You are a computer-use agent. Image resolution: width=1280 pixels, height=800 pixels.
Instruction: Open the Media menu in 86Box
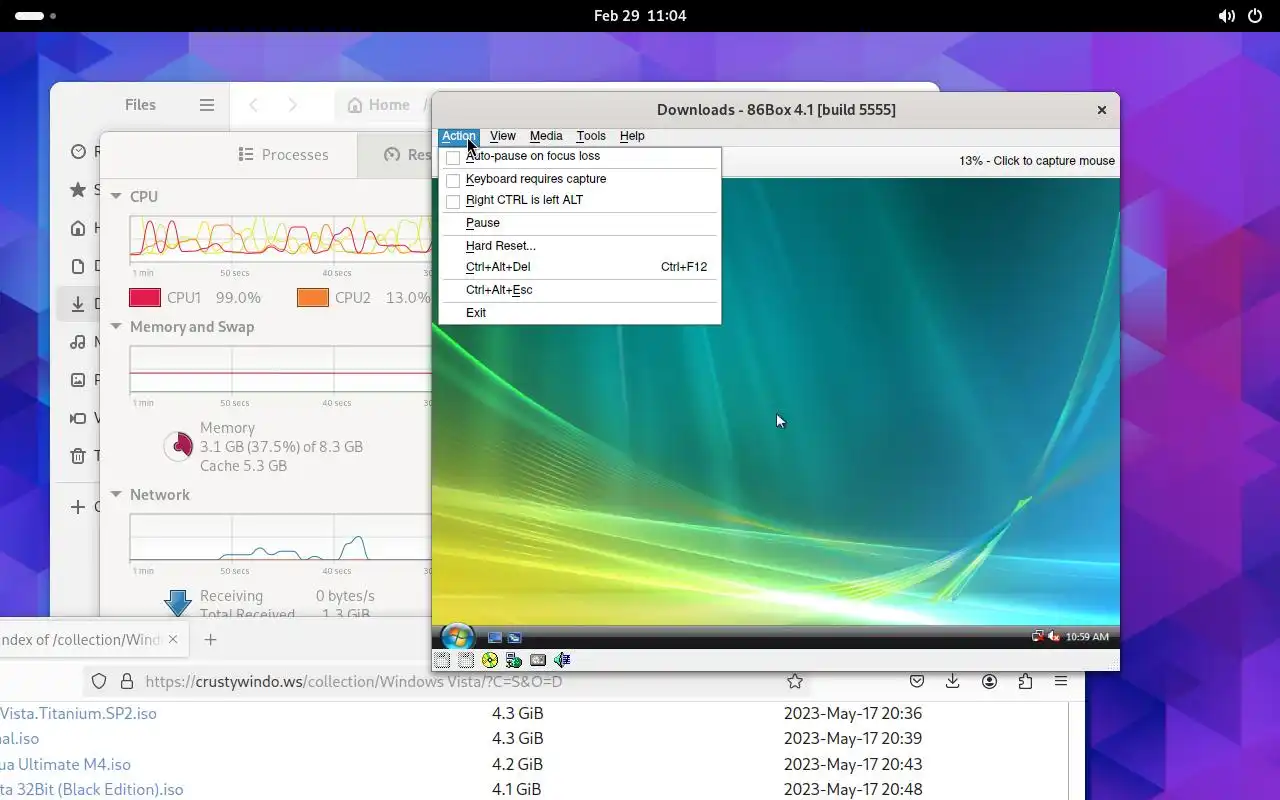(546, 136)
